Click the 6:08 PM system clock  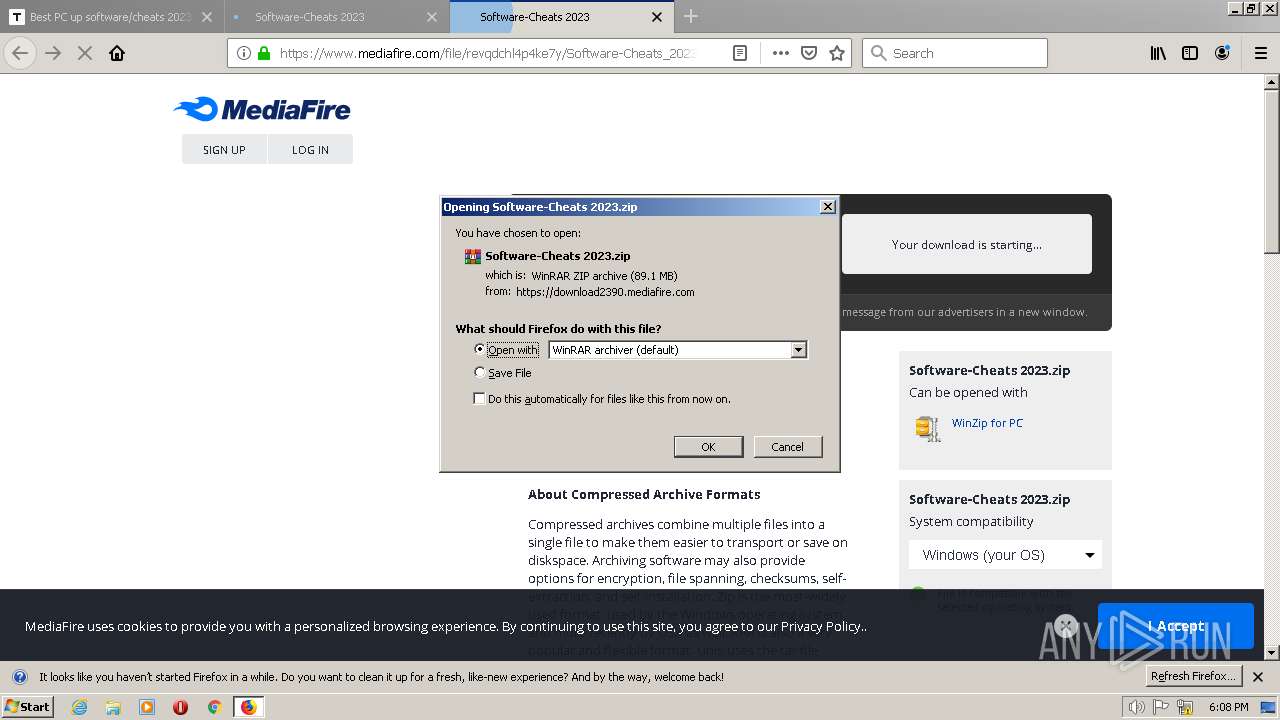click(1228, 707)
